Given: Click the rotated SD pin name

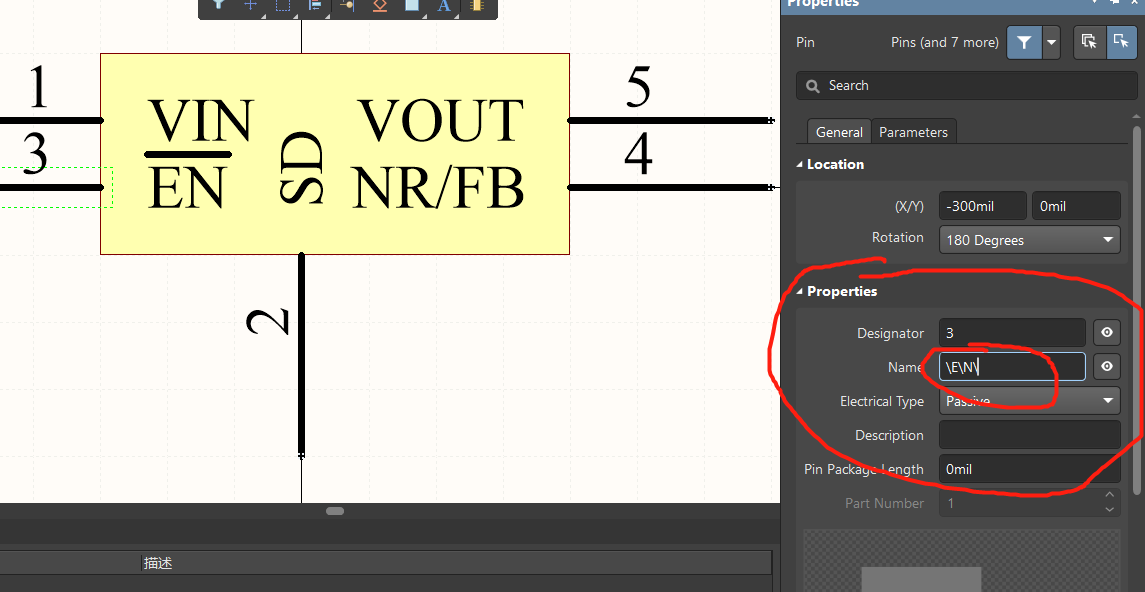Looking at the screenshot, I should tap(302, 167).
